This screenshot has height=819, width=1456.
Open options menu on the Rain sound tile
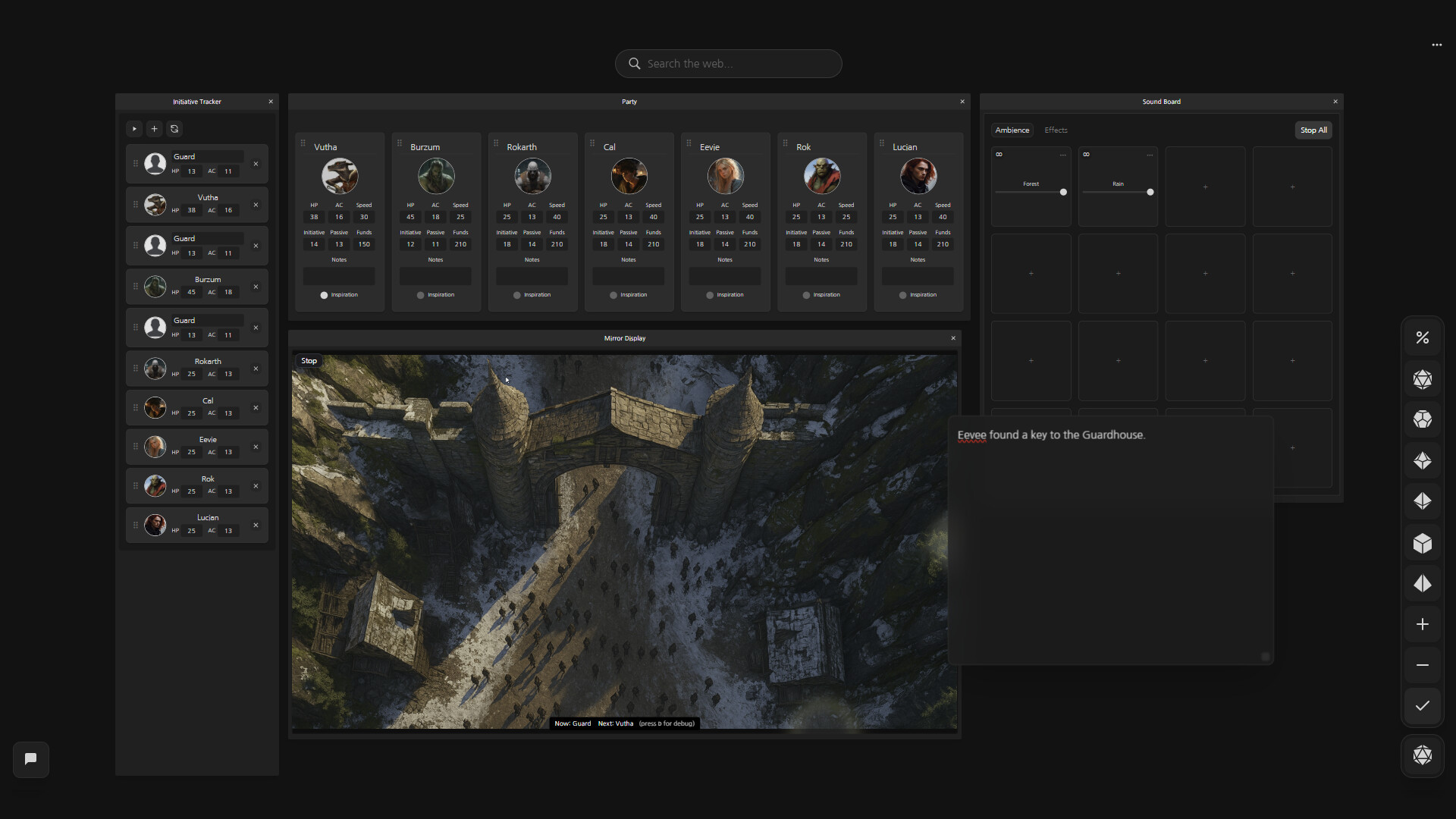pos(1150,154)
